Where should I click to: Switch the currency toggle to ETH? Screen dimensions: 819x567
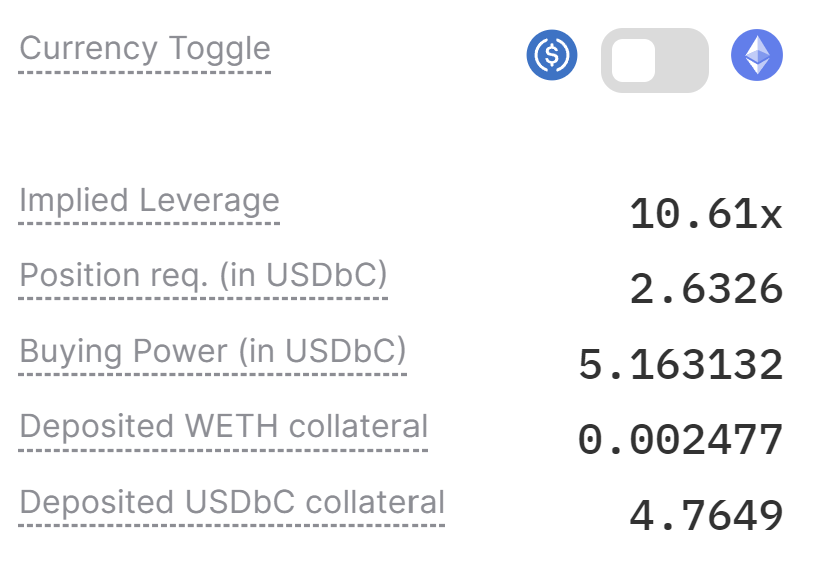point(655,60)
